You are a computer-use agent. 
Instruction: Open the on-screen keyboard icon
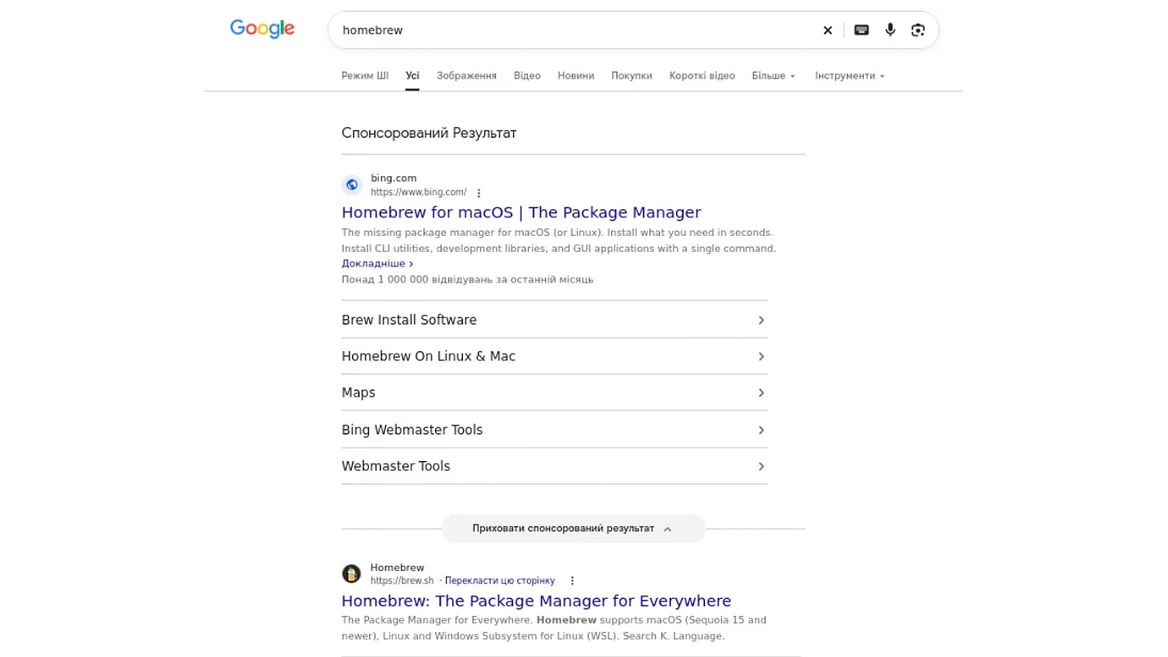coord(861,30)
